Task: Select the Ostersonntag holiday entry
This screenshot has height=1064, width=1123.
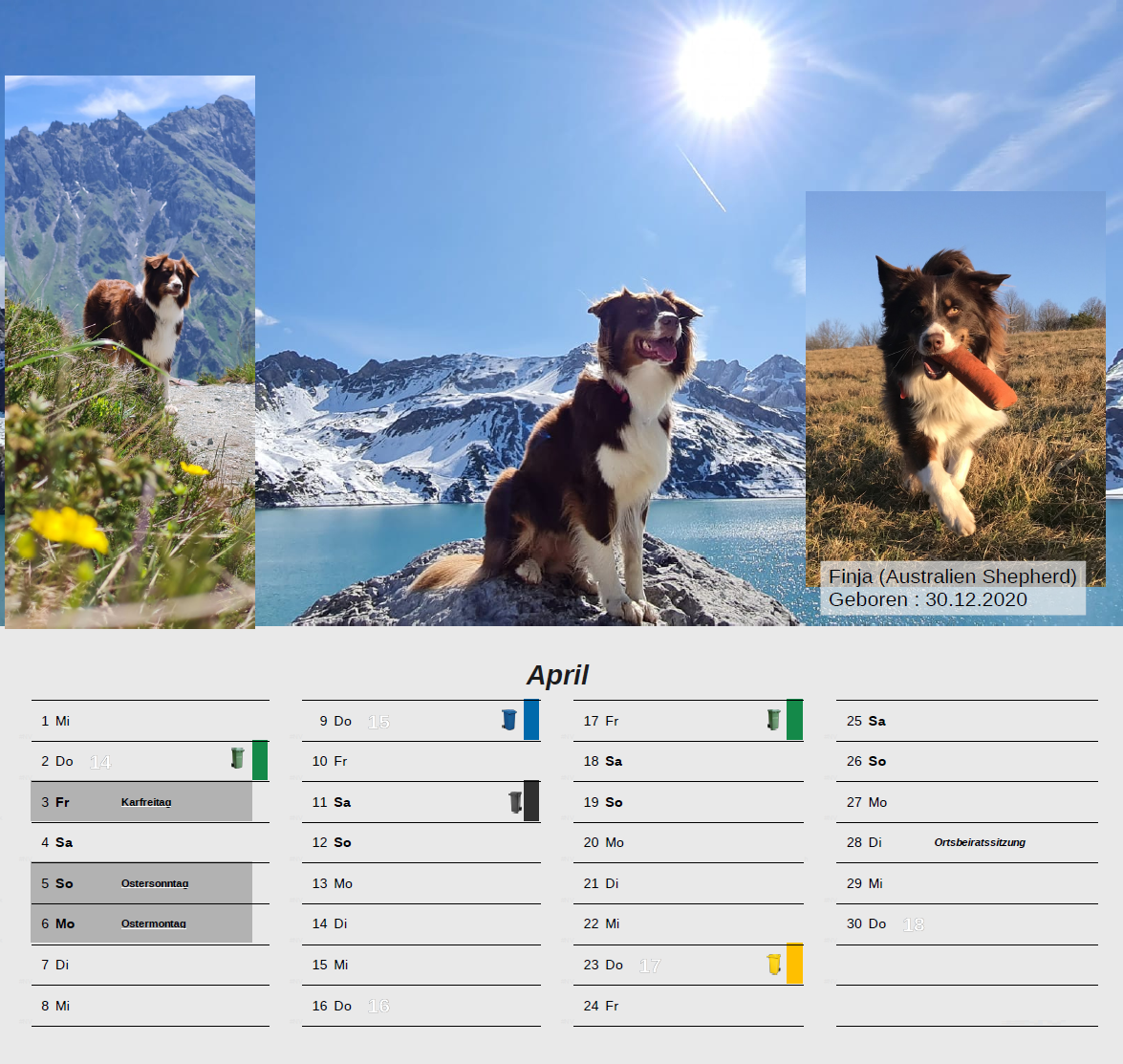Action: click(x=155, y=883)
